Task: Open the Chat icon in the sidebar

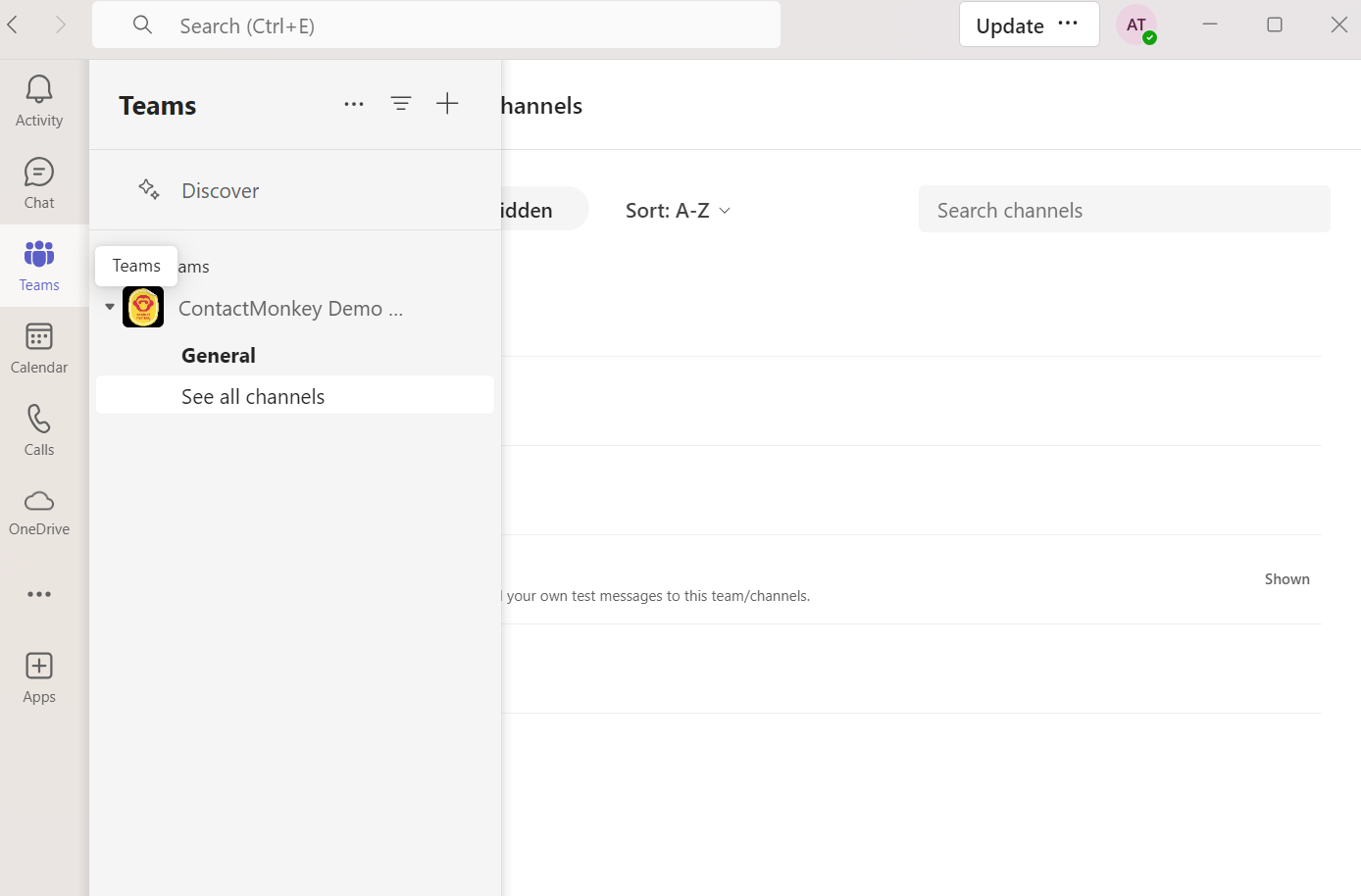Action: [x=39, y=173]
